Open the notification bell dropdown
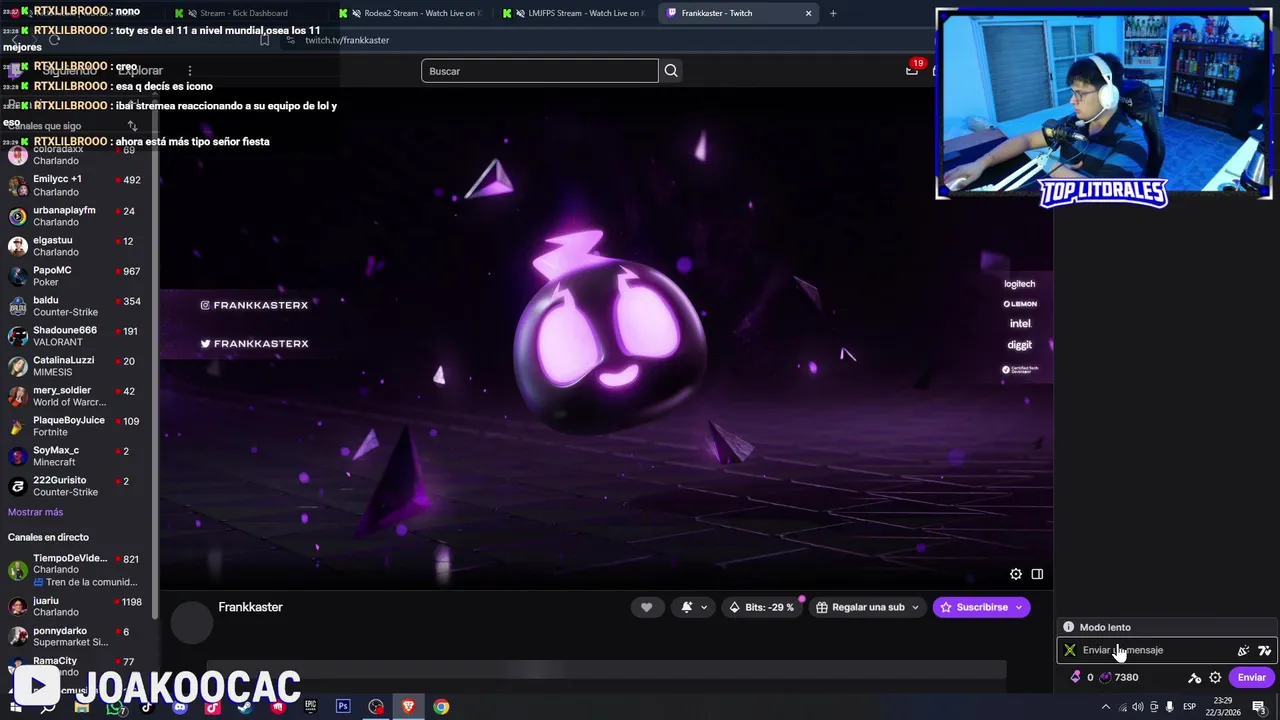Screen dimensions: 1280x720 point(695,607)
